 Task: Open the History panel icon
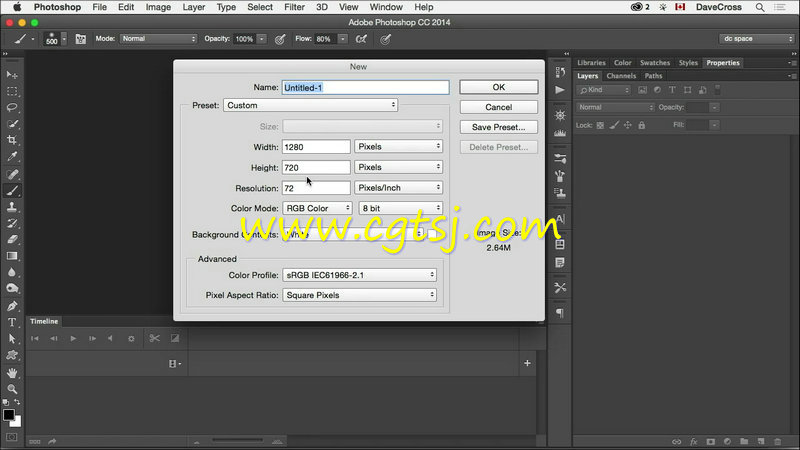coord(560,72)
